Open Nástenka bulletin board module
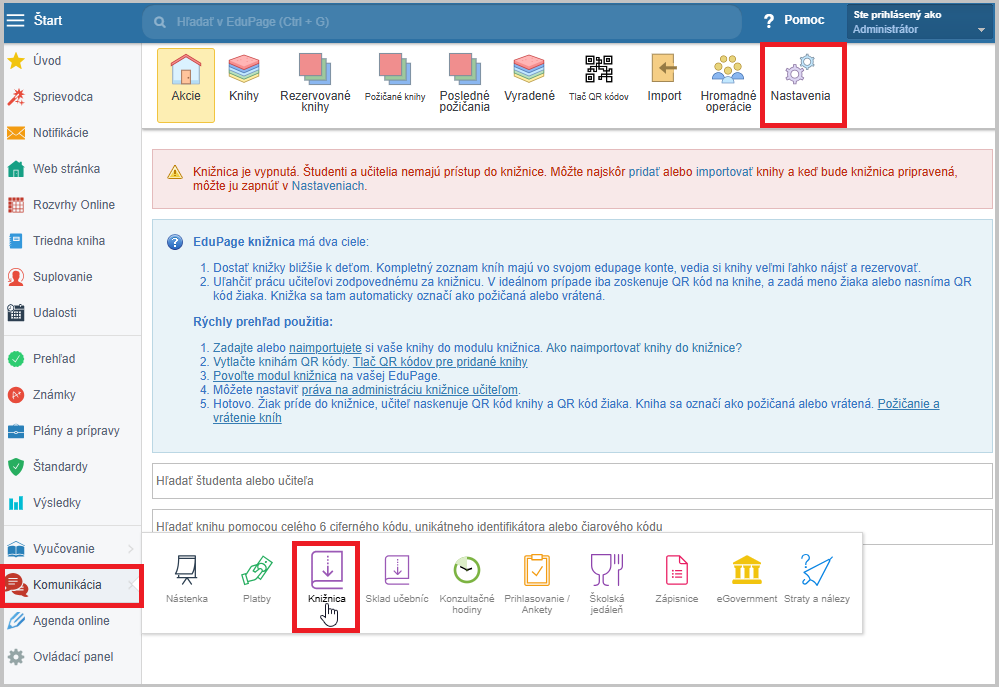999x687 pixels. click(187, 579)
